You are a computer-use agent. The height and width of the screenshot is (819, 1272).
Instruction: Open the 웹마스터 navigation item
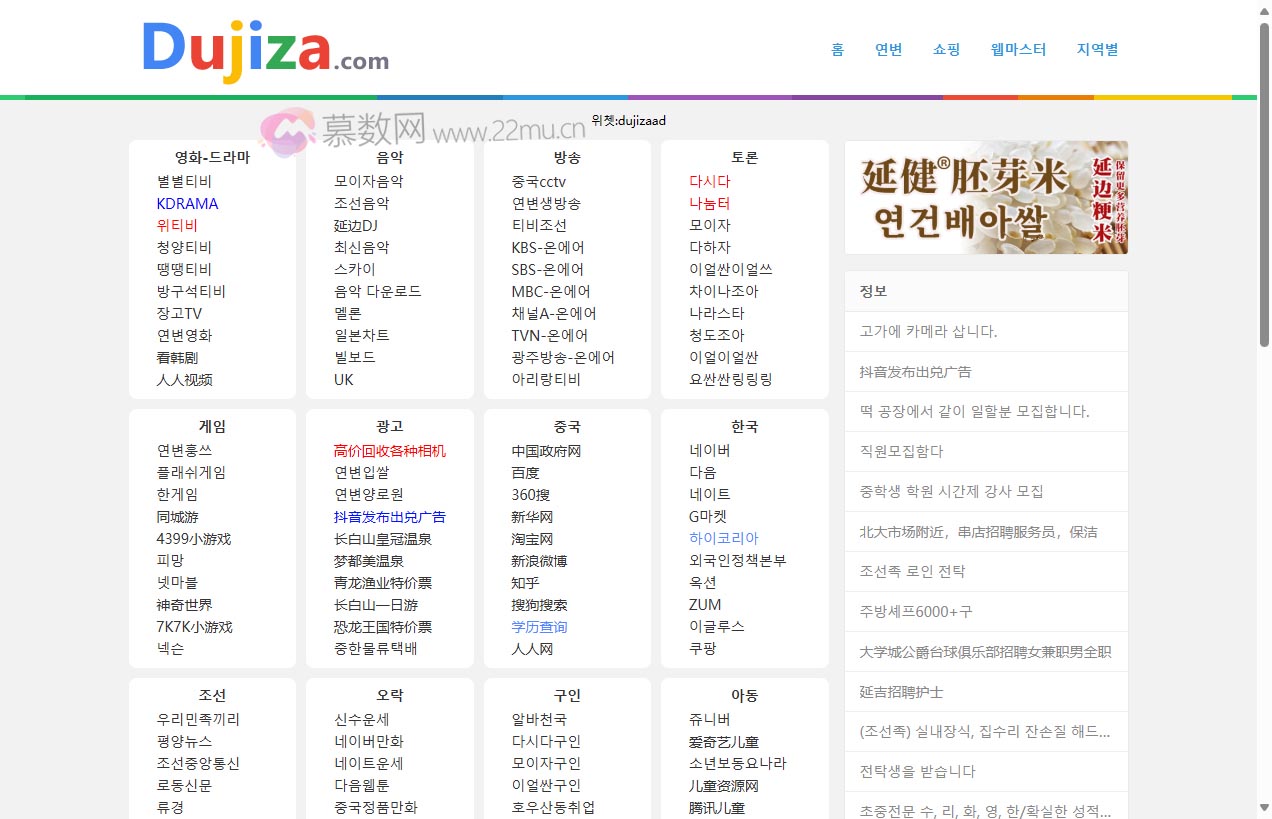point(1018,49)
